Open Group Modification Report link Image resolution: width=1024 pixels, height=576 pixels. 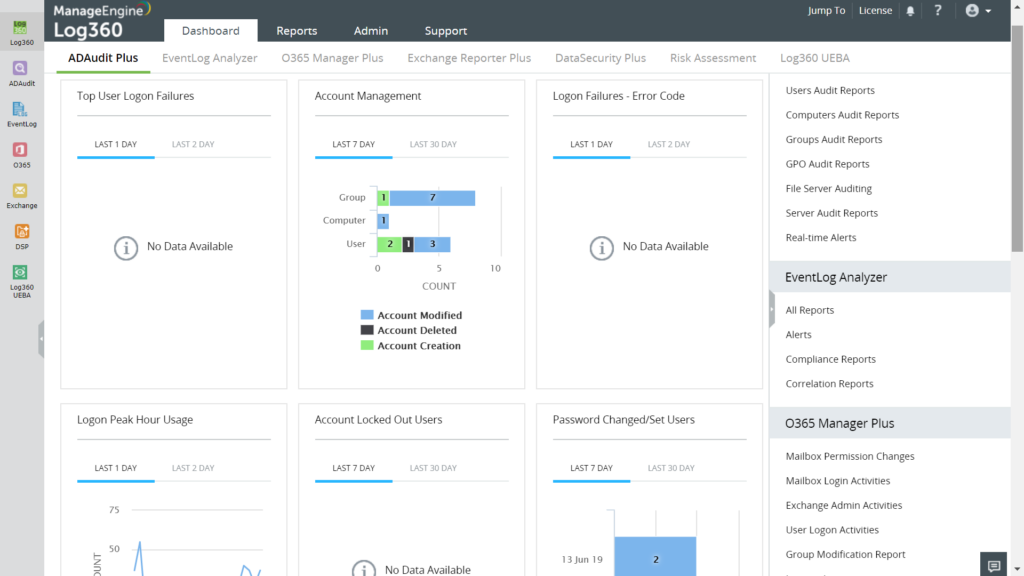pyautogui.click(x=845, y=554)
